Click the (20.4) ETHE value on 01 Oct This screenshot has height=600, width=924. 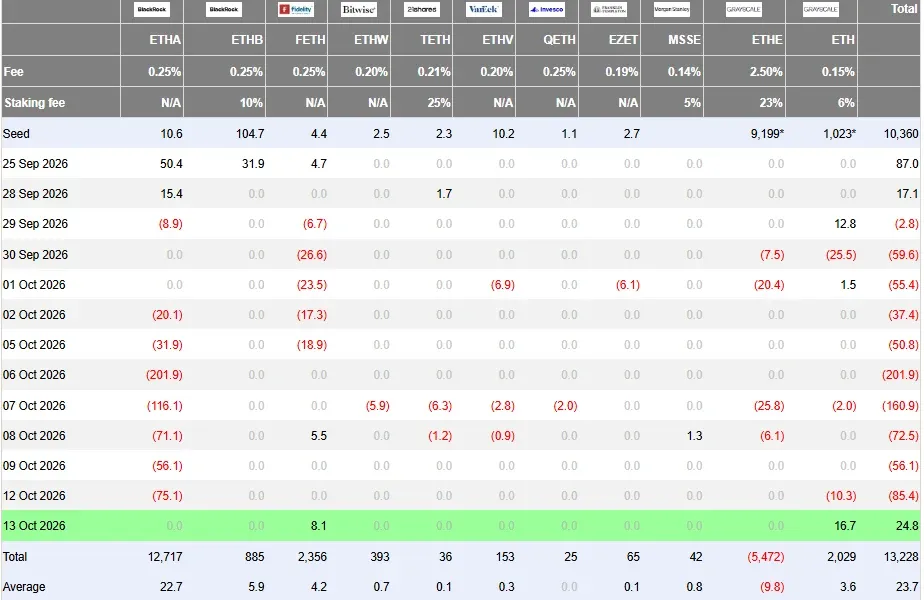click(x=769, y=285)
